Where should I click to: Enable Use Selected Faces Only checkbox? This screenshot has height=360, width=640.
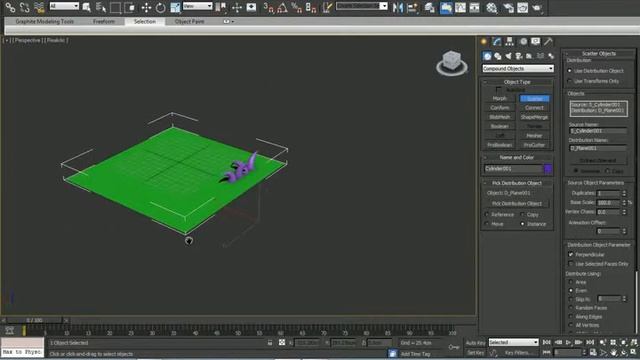[571, 264]
